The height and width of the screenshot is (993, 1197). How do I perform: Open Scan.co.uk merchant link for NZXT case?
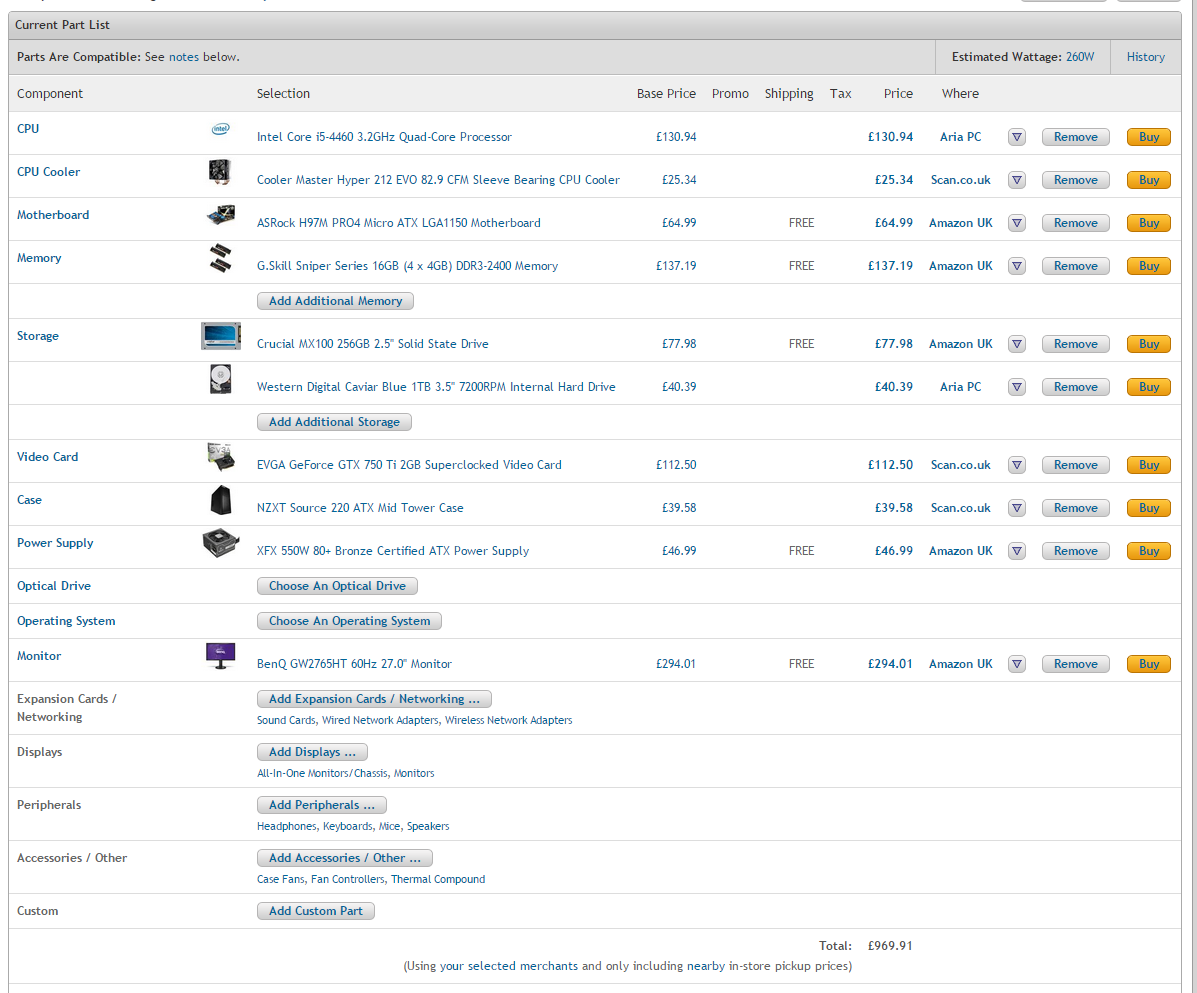[960, 508]
